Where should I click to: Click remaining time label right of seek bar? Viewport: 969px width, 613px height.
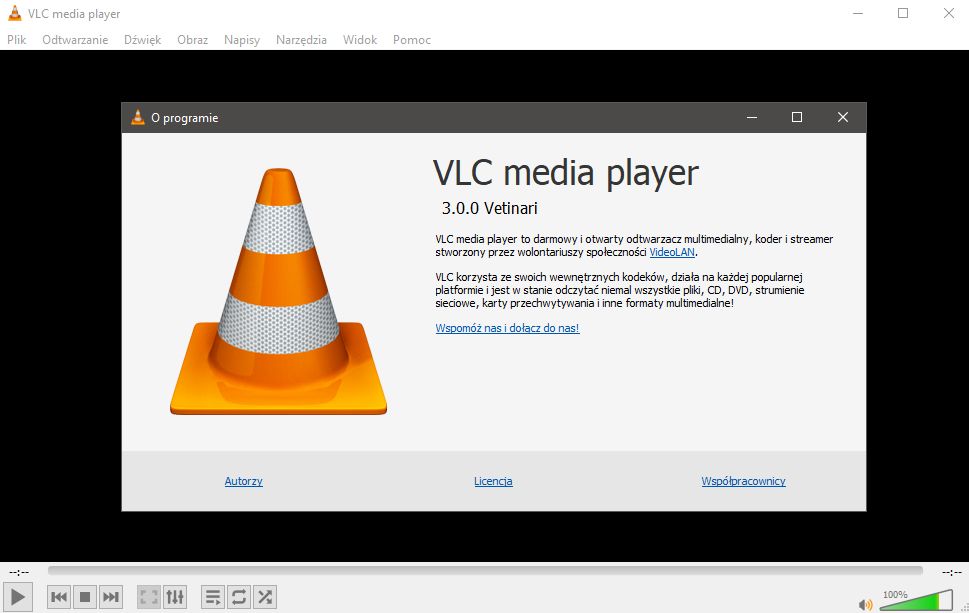951,572
